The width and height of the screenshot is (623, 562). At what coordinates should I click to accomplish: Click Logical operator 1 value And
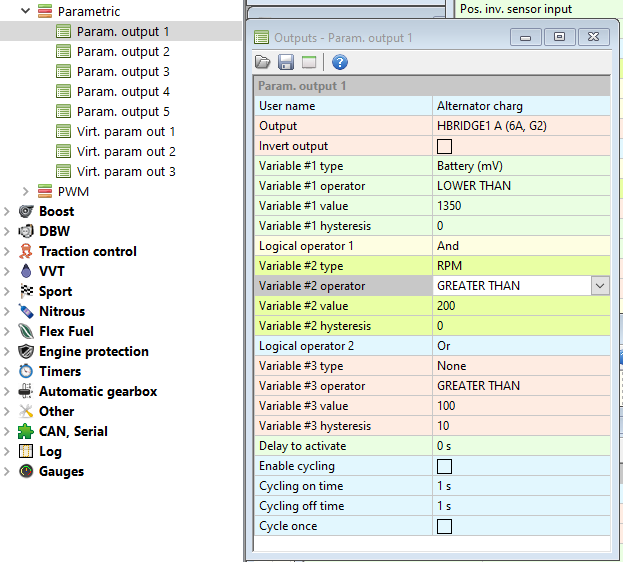tap(521, 246)
